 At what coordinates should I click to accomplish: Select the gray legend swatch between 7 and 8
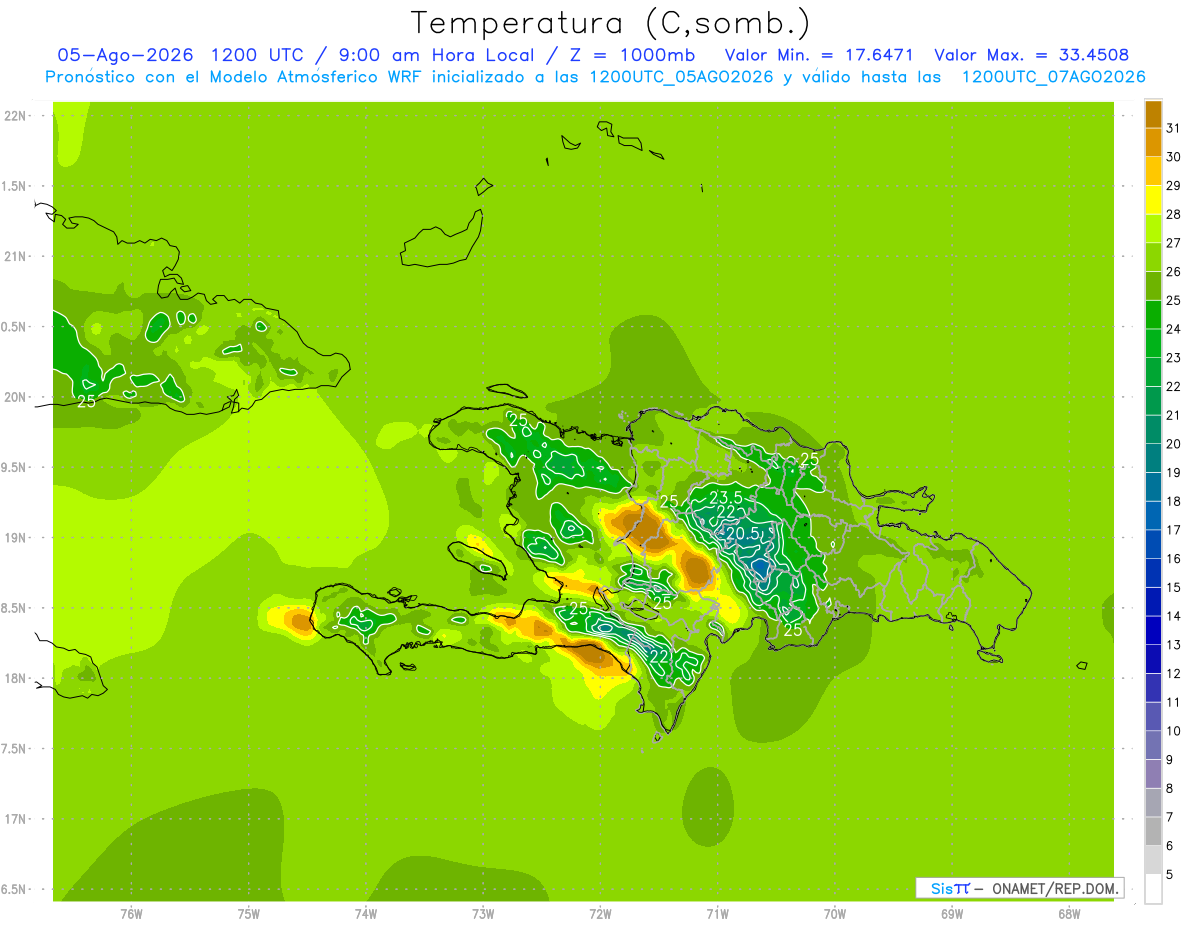point(1153,803)
